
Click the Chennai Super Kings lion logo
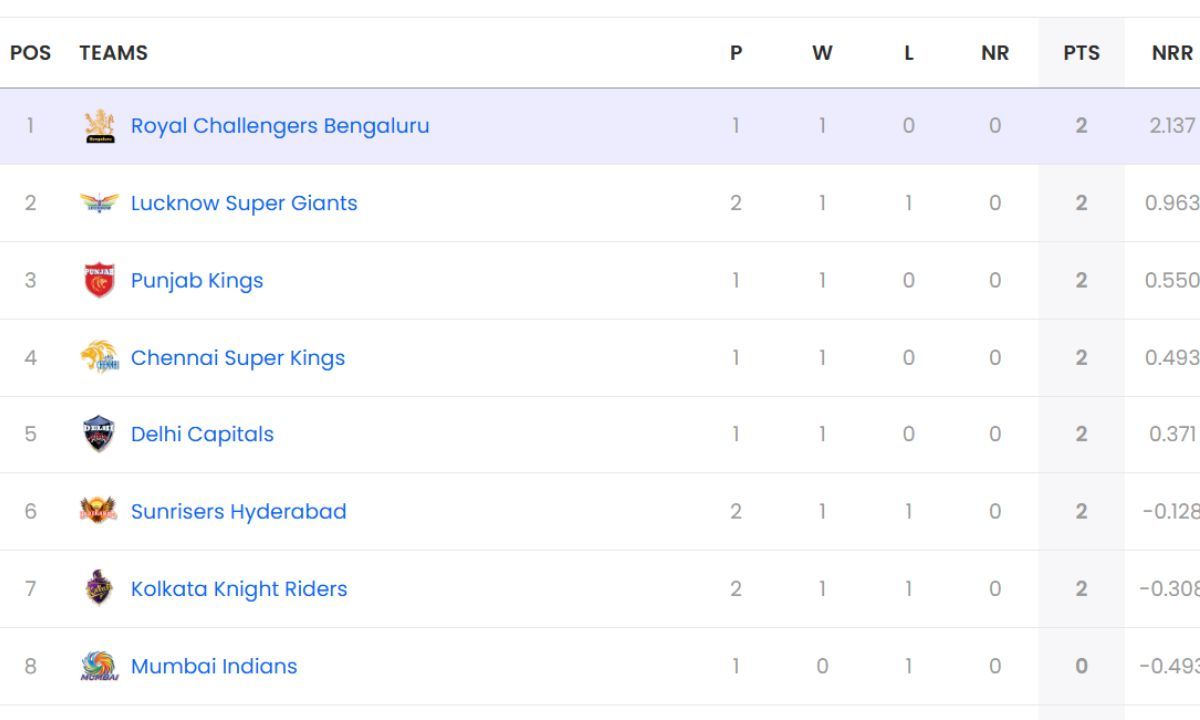click(x=99, y=357)
